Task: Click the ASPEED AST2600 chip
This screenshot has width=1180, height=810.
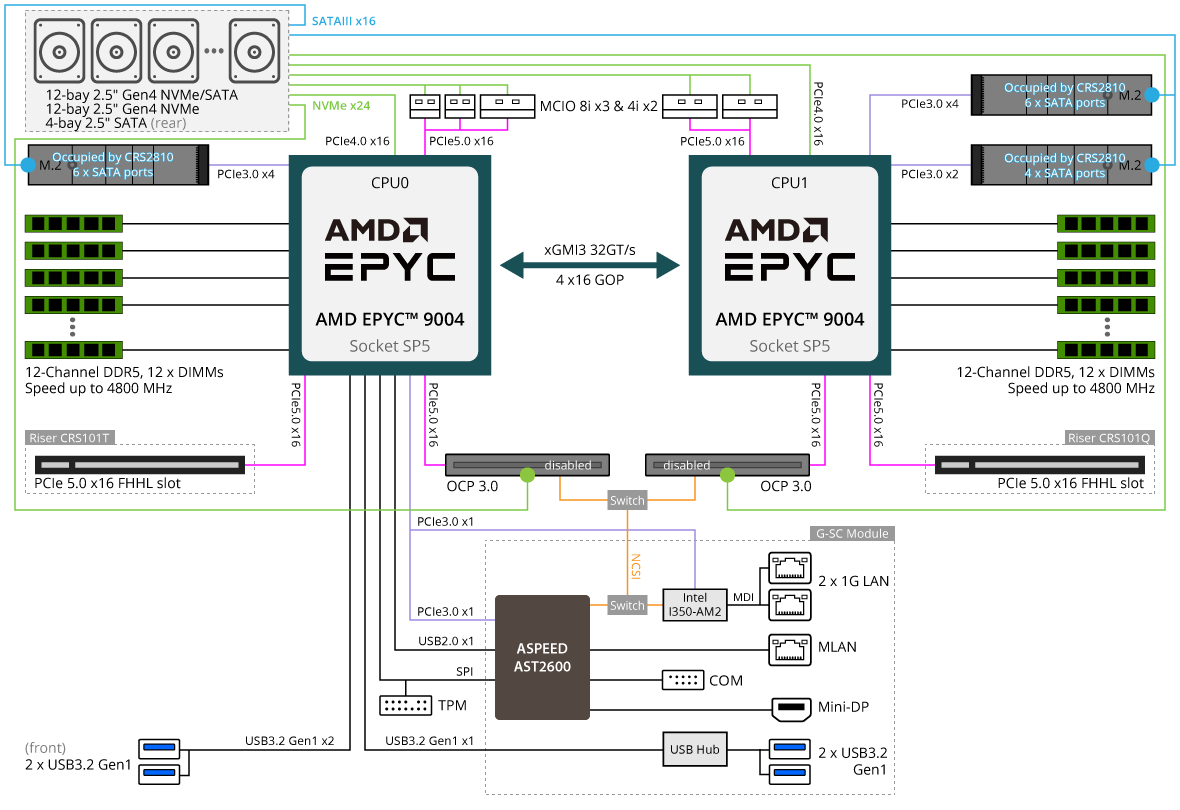Action: 542,656
